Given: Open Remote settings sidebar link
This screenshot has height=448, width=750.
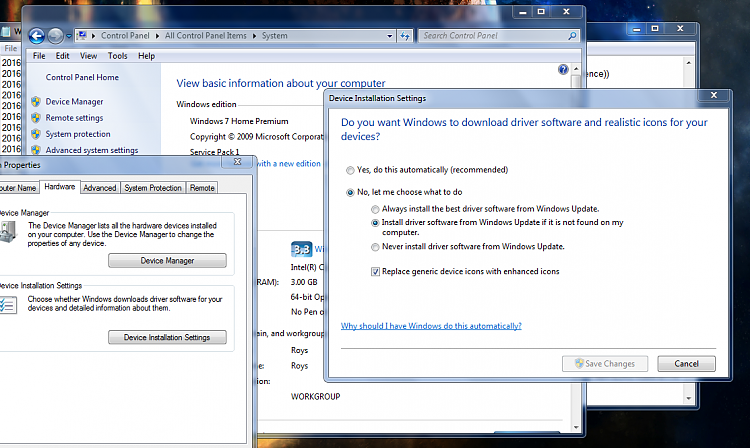Looking at the screenshot, I should tap(74, 118).
